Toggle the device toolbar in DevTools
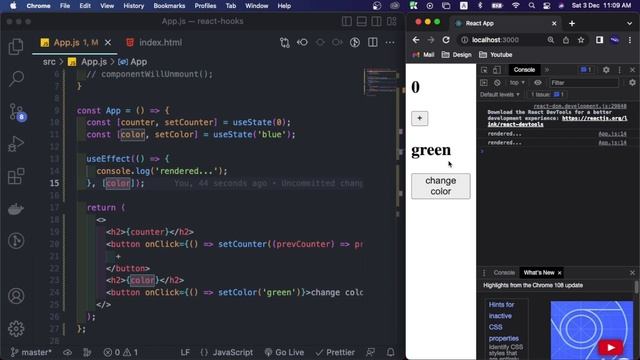This screenshot has height=360, width=640. [497, 70]
